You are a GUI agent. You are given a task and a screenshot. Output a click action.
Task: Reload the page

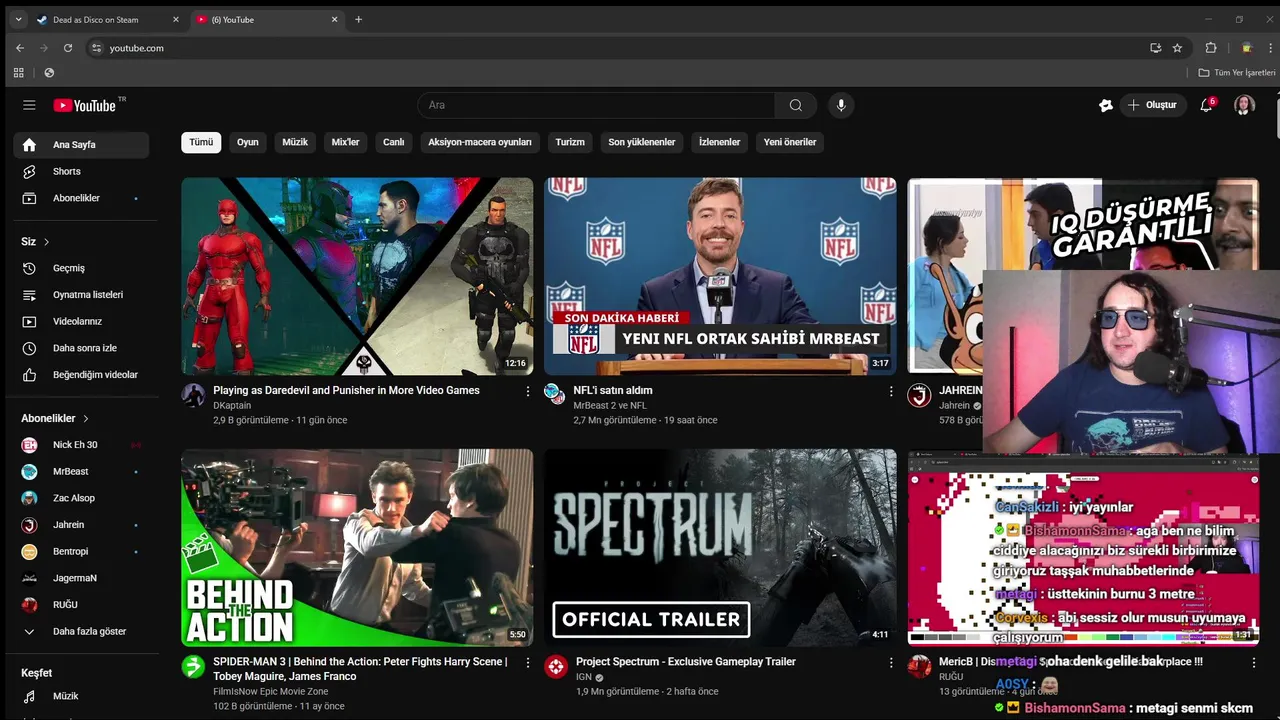point(68,48)
